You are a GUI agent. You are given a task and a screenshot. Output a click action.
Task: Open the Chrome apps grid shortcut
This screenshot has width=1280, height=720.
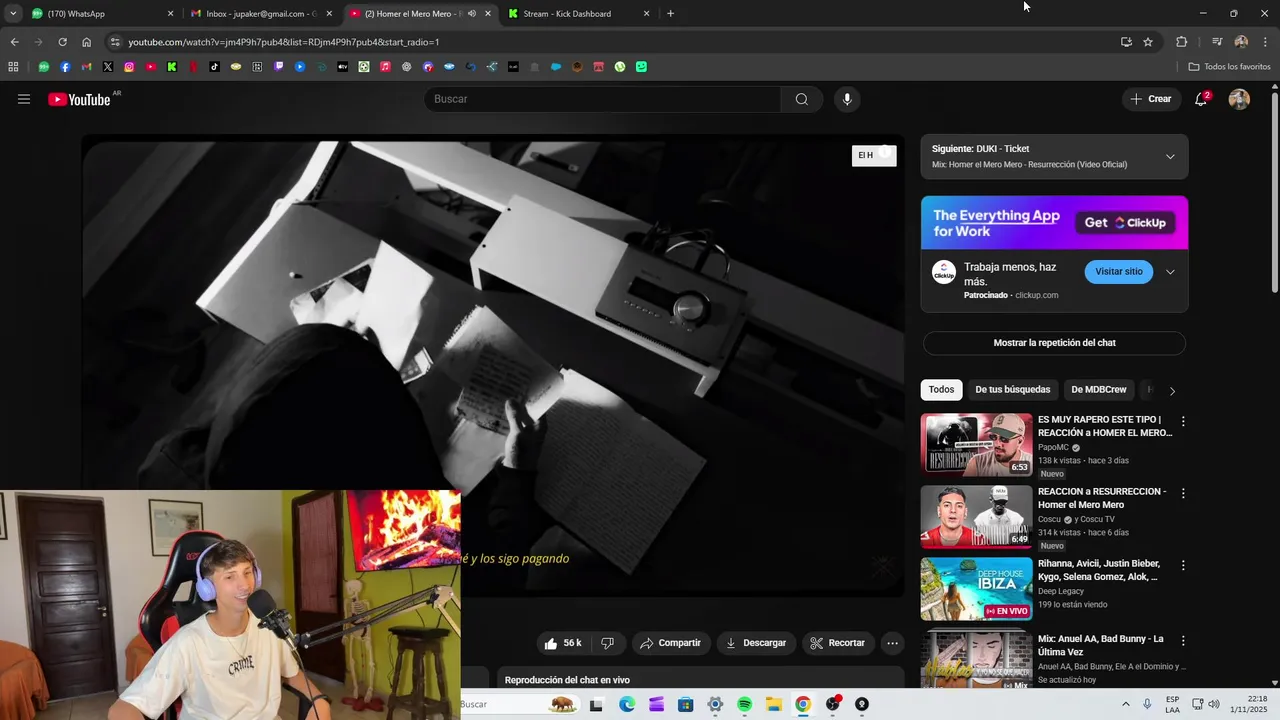pyautogui.click(x=13, y=67)
